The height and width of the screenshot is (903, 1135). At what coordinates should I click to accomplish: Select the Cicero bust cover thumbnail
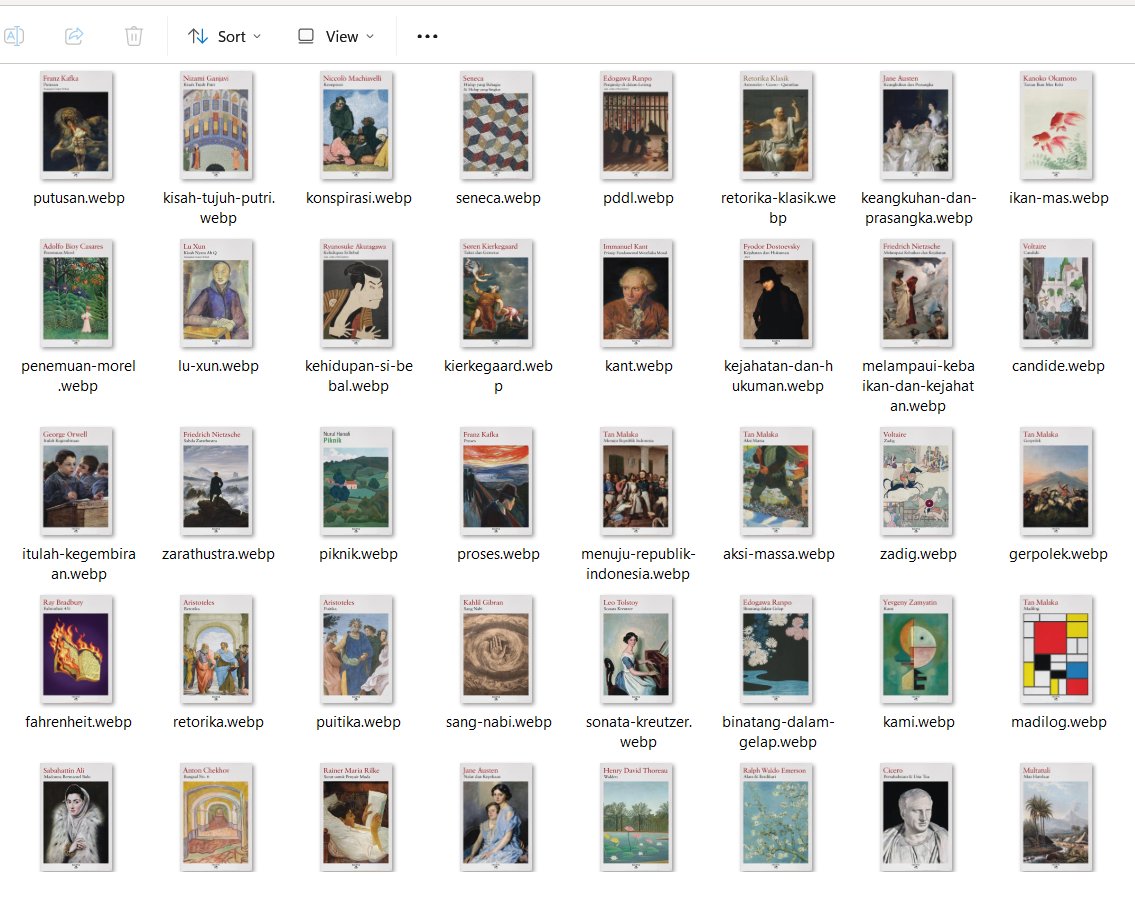(918, 818)
